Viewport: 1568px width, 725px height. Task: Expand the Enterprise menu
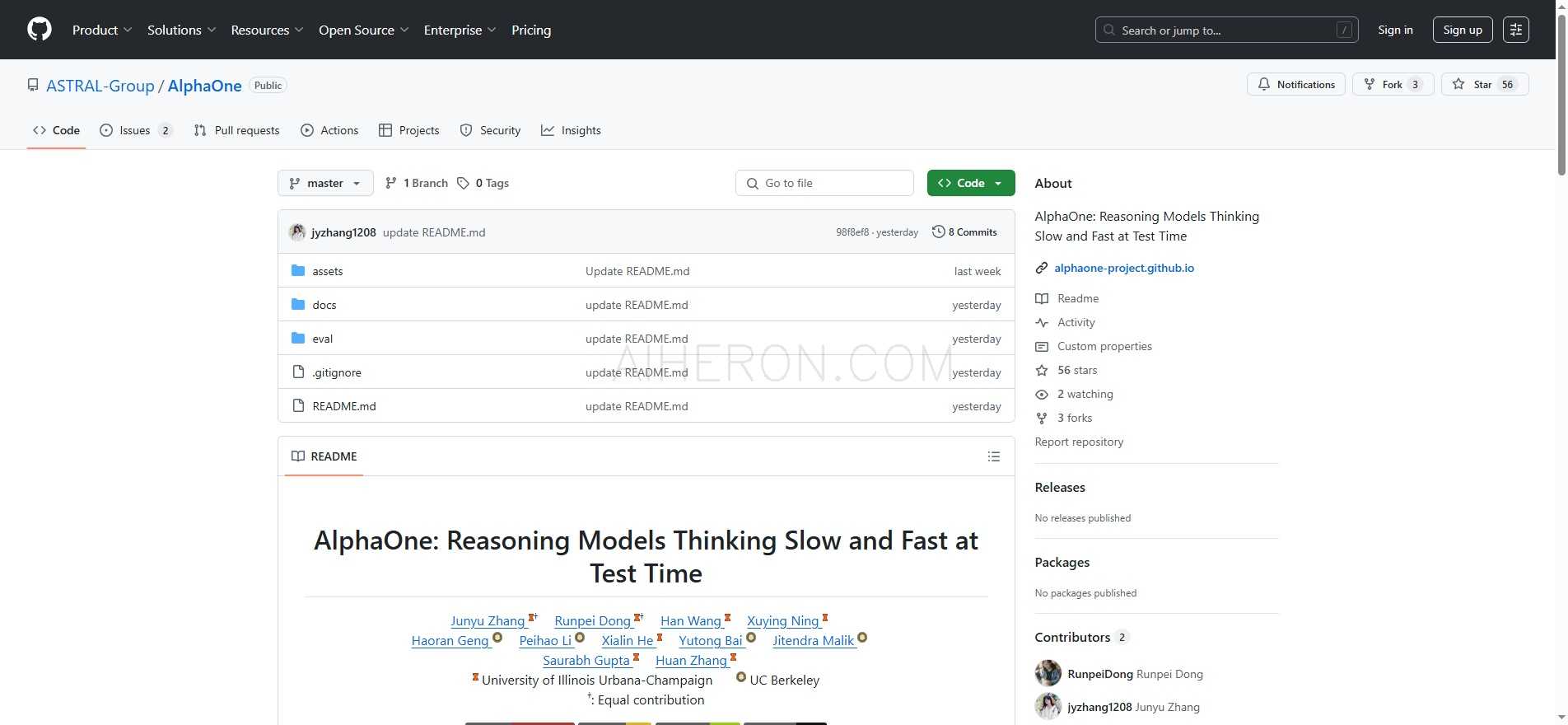[x=460, y=30]
